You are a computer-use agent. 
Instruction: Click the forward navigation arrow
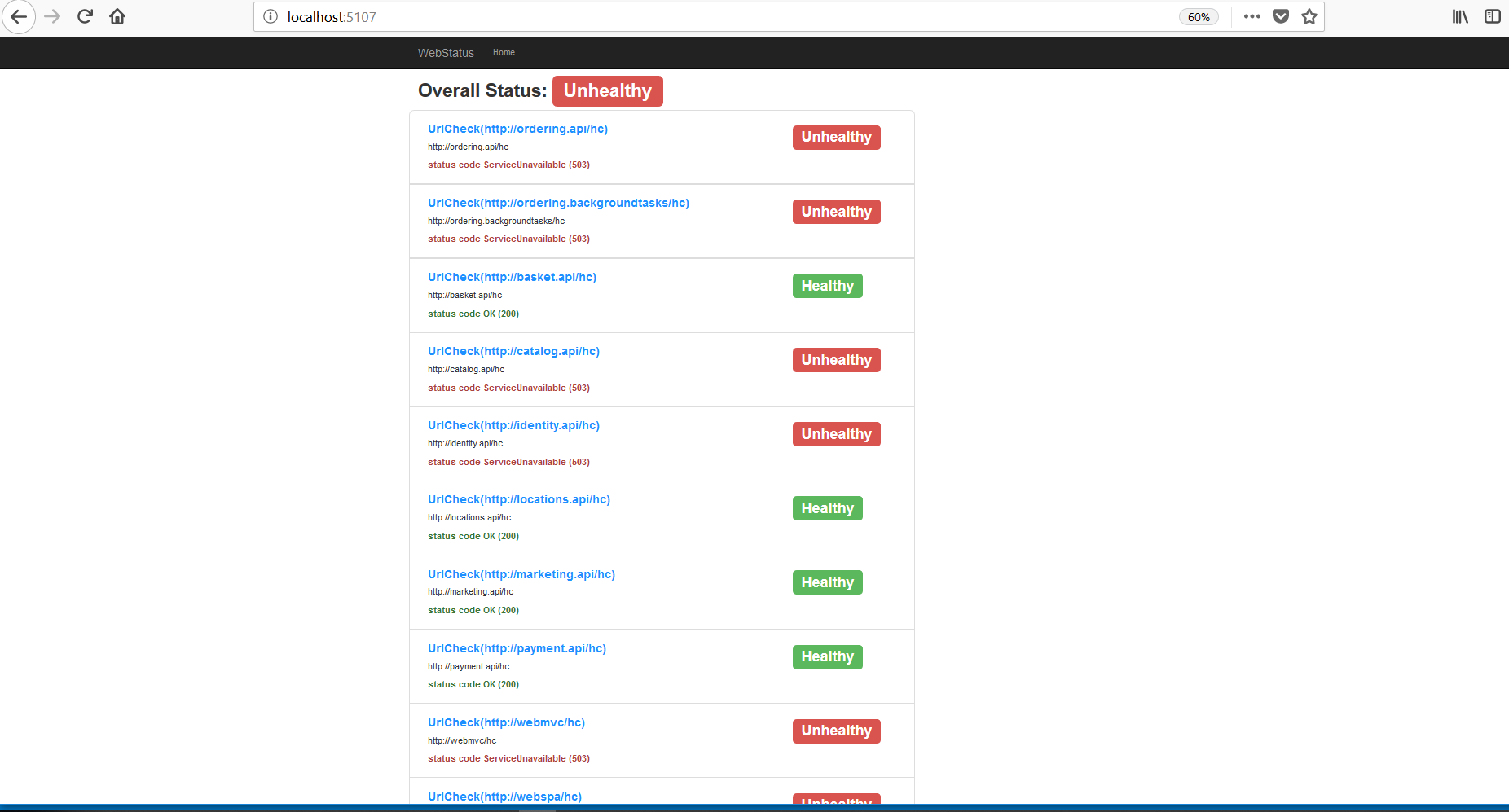[51, 16]
